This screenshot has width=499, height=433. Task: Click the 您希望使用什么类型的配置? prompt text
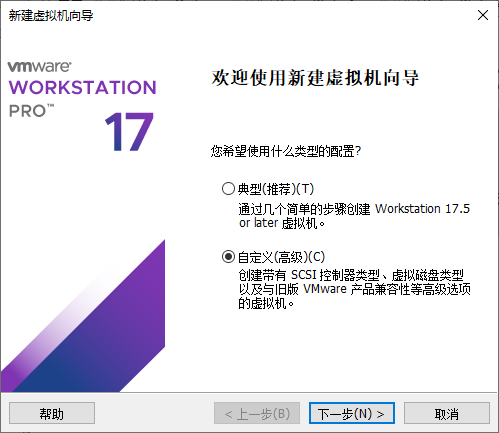pos(286,151)
